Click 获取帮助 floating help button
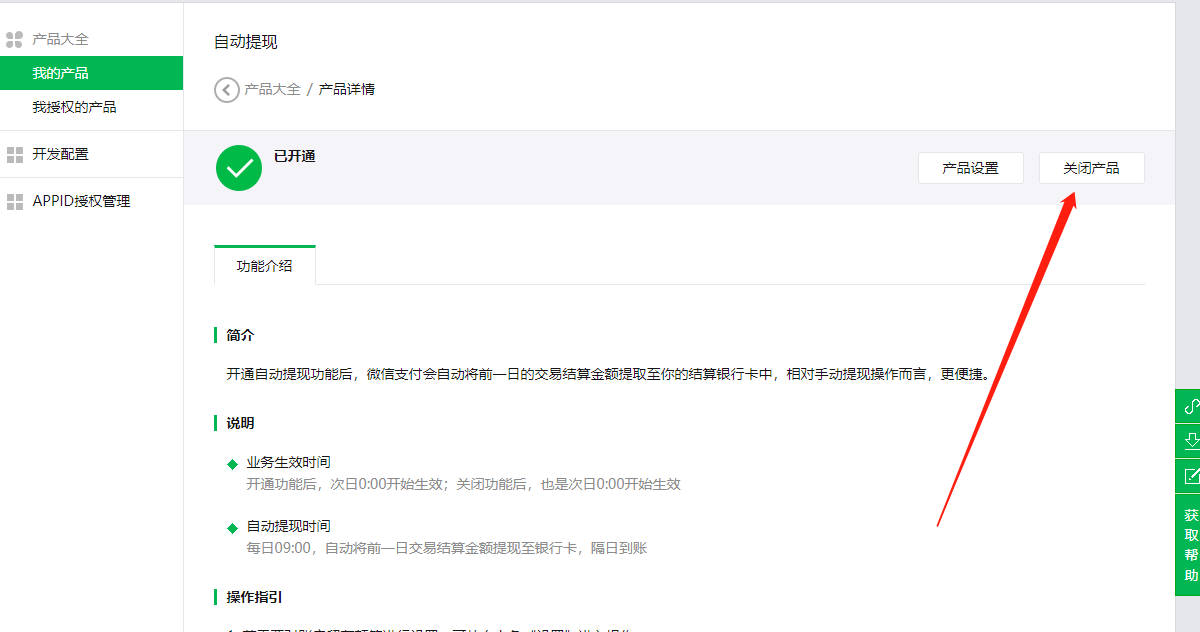The height and width of the screenshot is (632, 1200). (1190, 545)
